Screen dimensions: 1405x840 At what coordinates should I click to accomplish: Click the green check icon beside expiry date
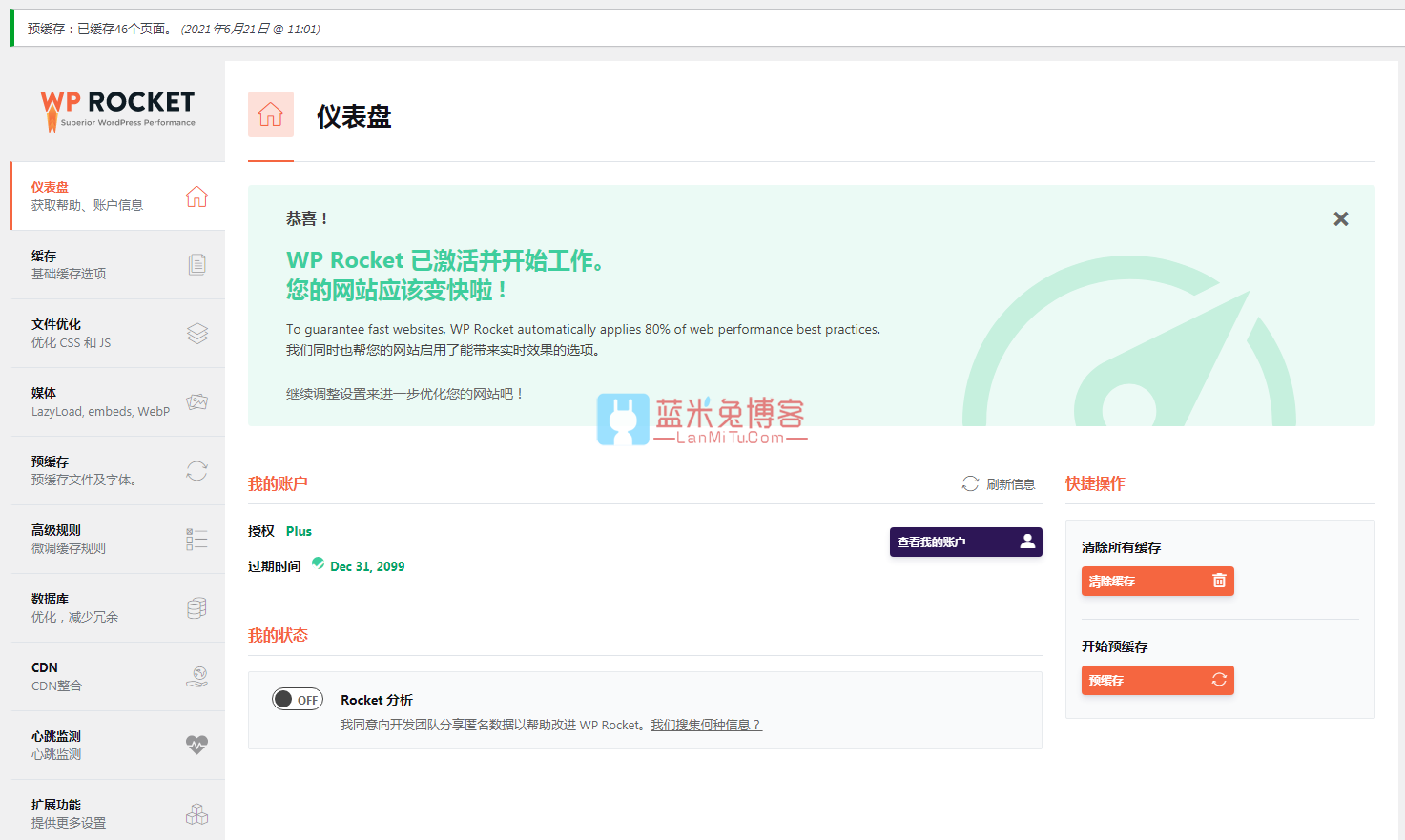coord(318,563)
